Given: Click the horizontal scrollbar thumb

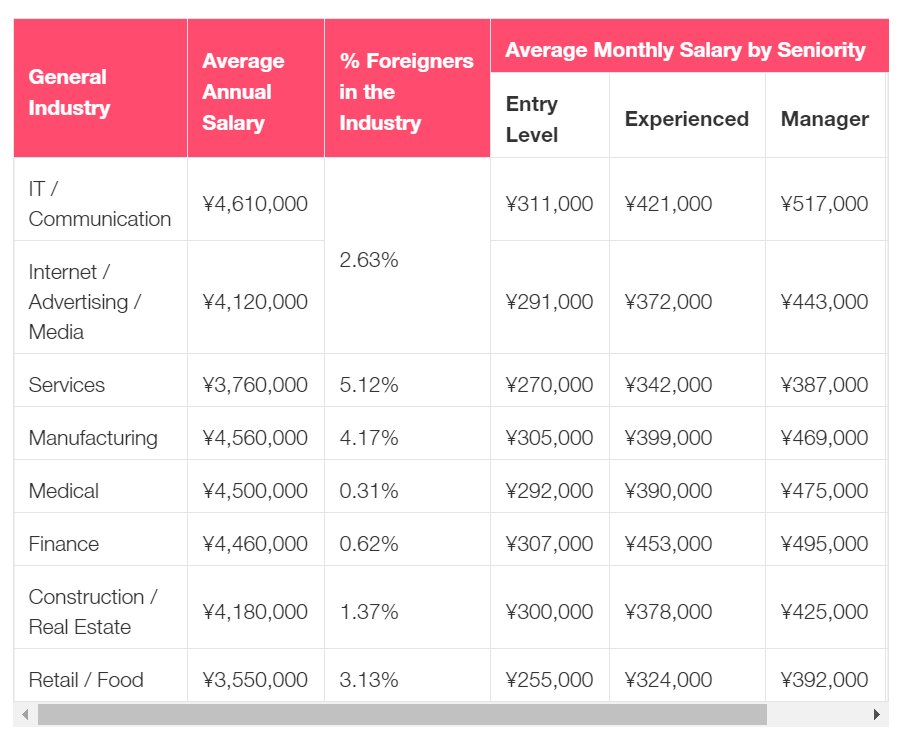Looking at the screenshot, I should click(402, 714).
